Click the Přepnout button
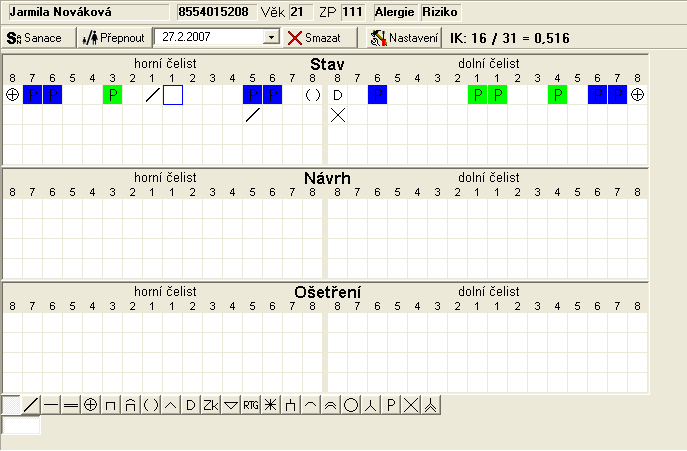The height and width of the screenshot is (451, 687). [113, 37]
